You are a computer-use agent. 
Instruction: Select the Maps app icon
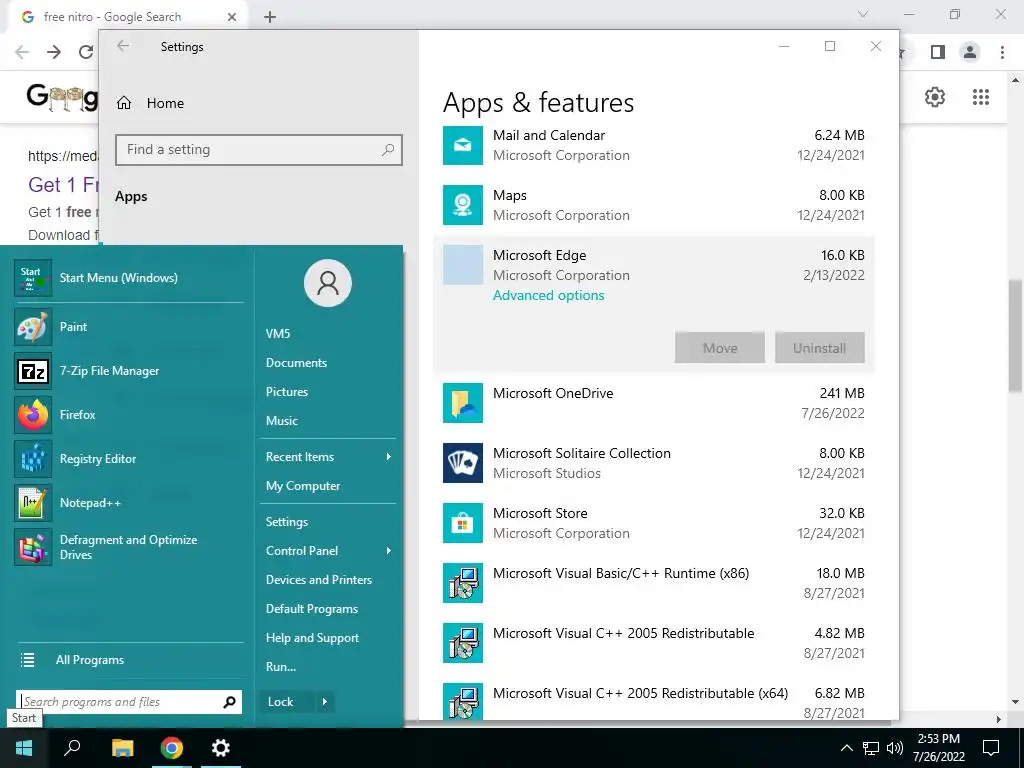[462, 205]
